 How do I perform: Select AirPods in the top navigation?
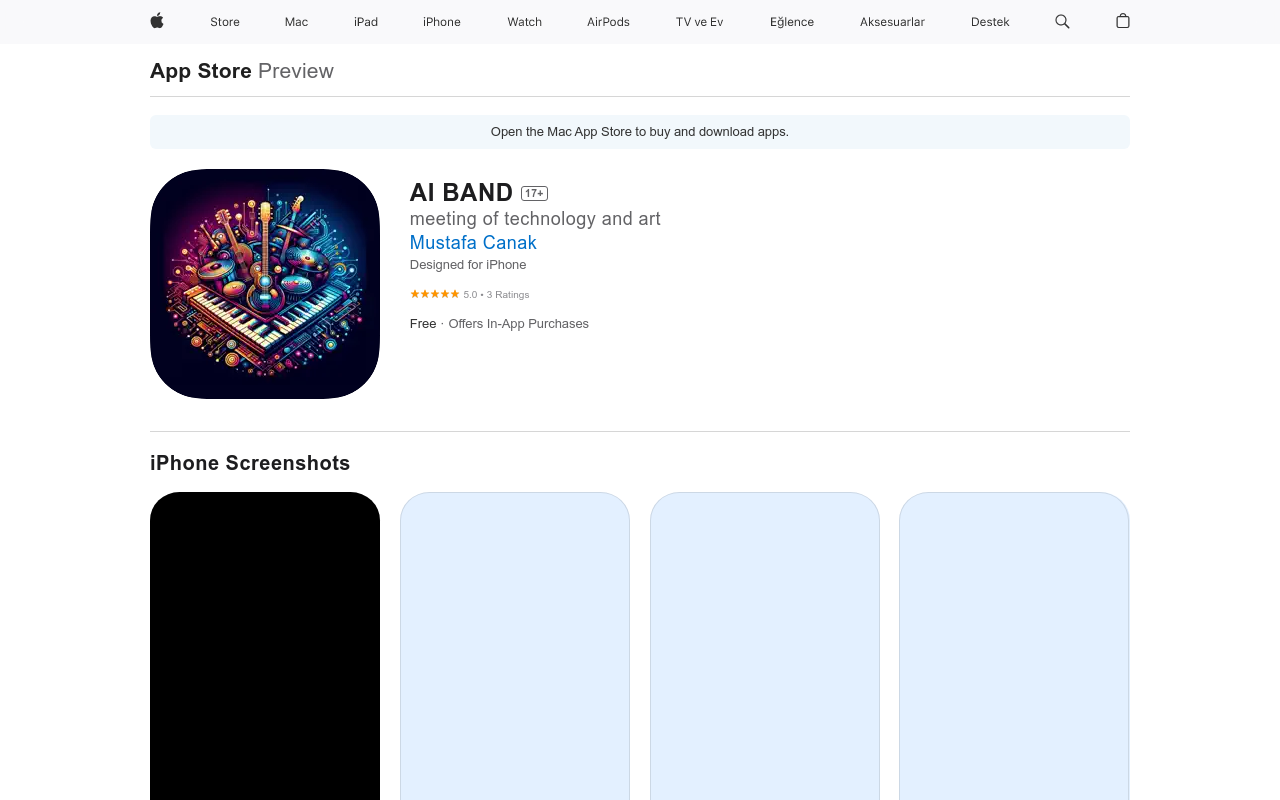608,22
